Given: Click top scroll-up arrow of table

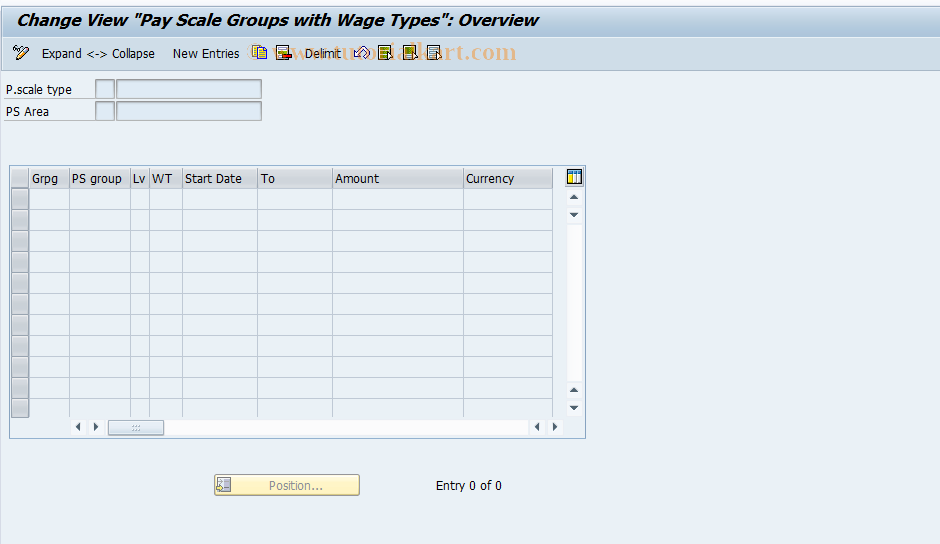Looking at the screenshot, I should tap(574, 197).
